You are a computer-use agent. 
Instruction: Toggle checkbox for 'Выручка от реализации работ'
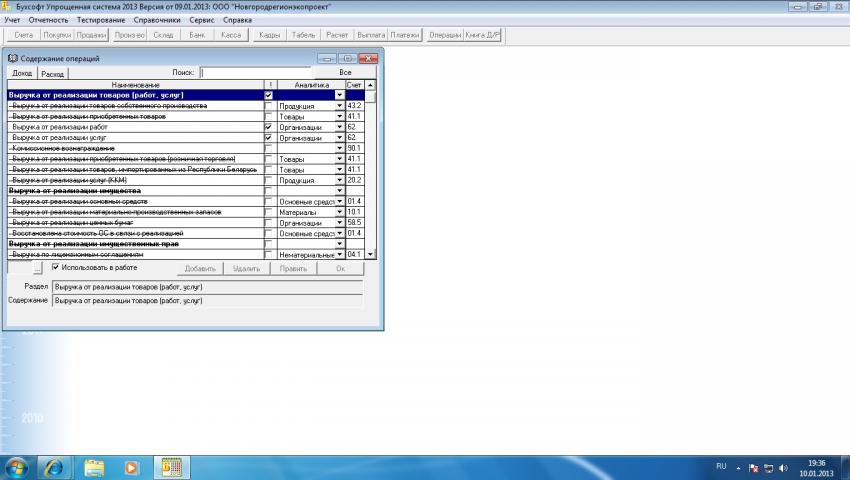click(268, 128)
